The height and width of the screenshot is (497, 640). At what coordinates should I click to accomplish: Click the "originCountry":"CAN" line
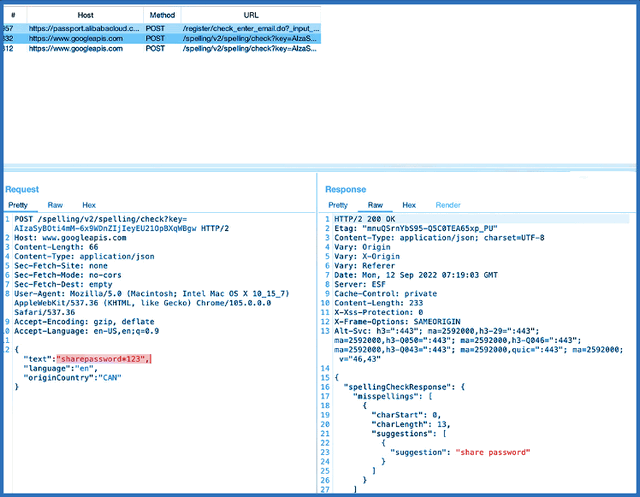(x=73, y=378)
